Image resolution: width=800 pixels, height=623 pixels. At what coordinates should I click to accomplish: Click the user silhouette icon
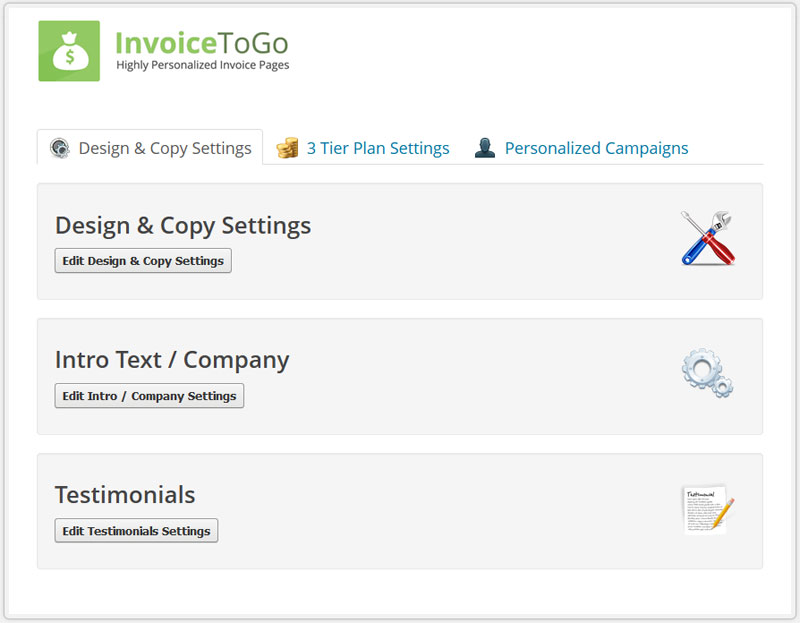click(x=485, y=148)
